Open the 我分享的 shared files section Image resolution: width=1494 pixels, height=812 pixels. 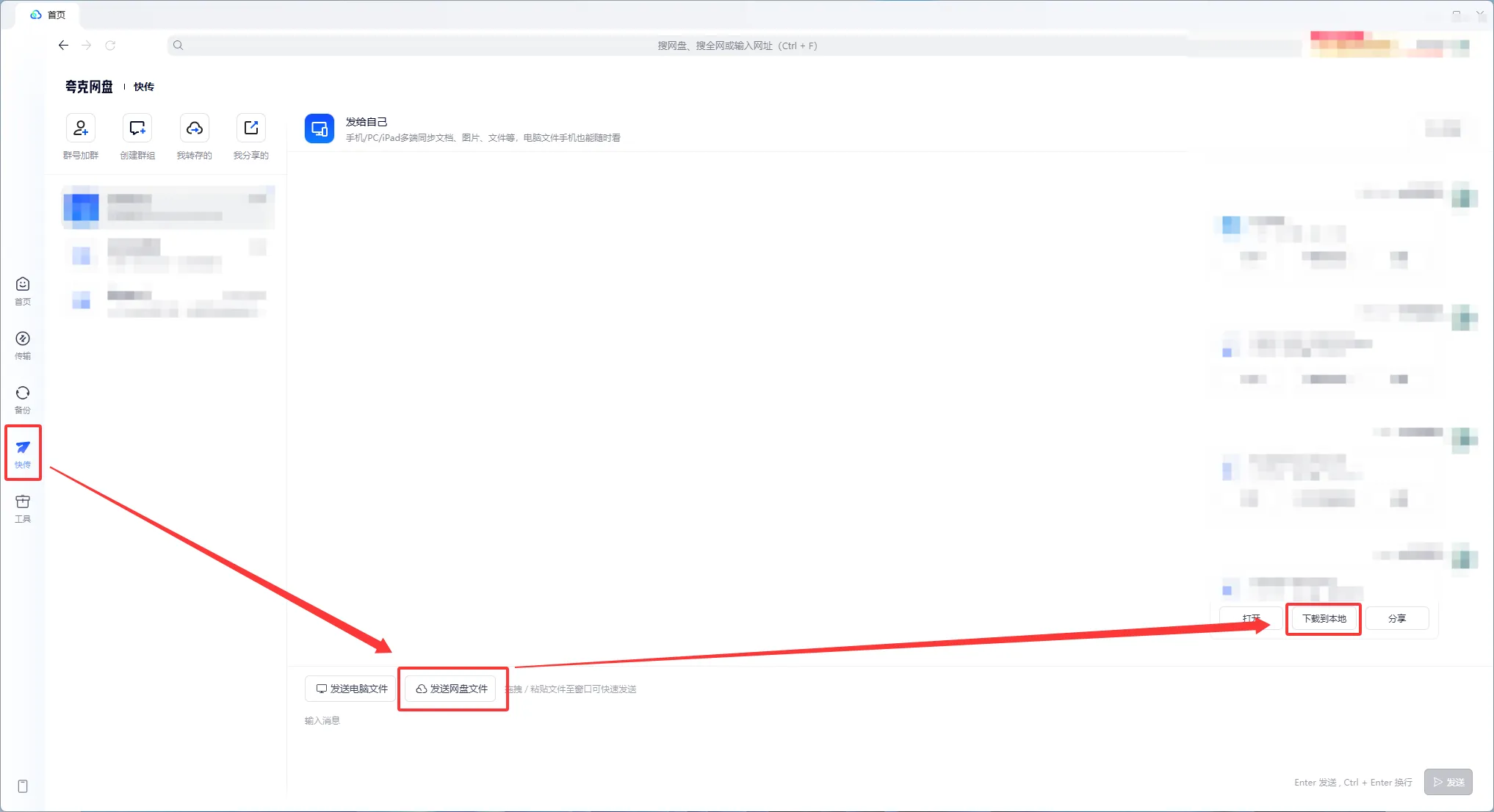point(250,137)
